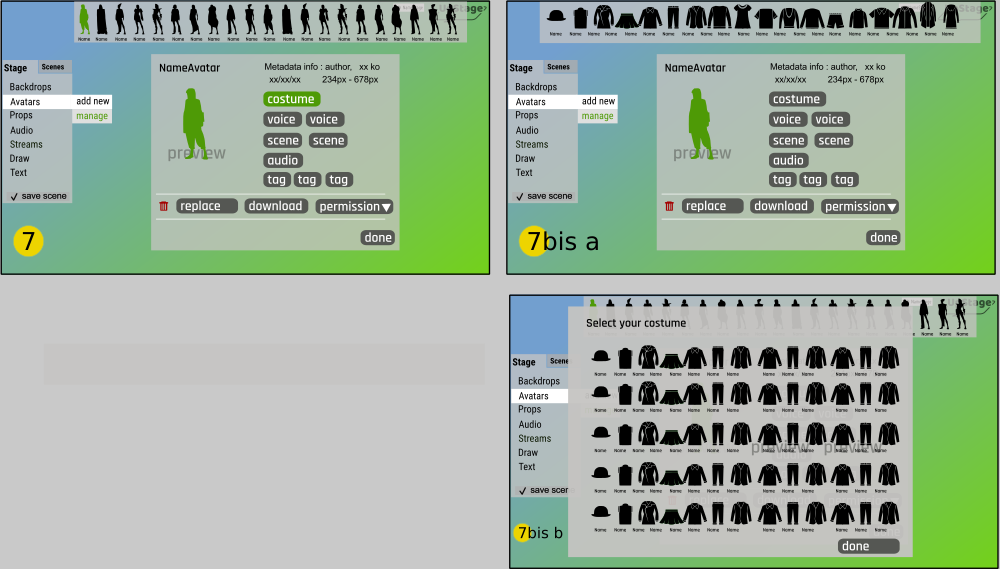Select the Stage tab in panel 7bis b
1000x569 pixels.
coord(524,362)
